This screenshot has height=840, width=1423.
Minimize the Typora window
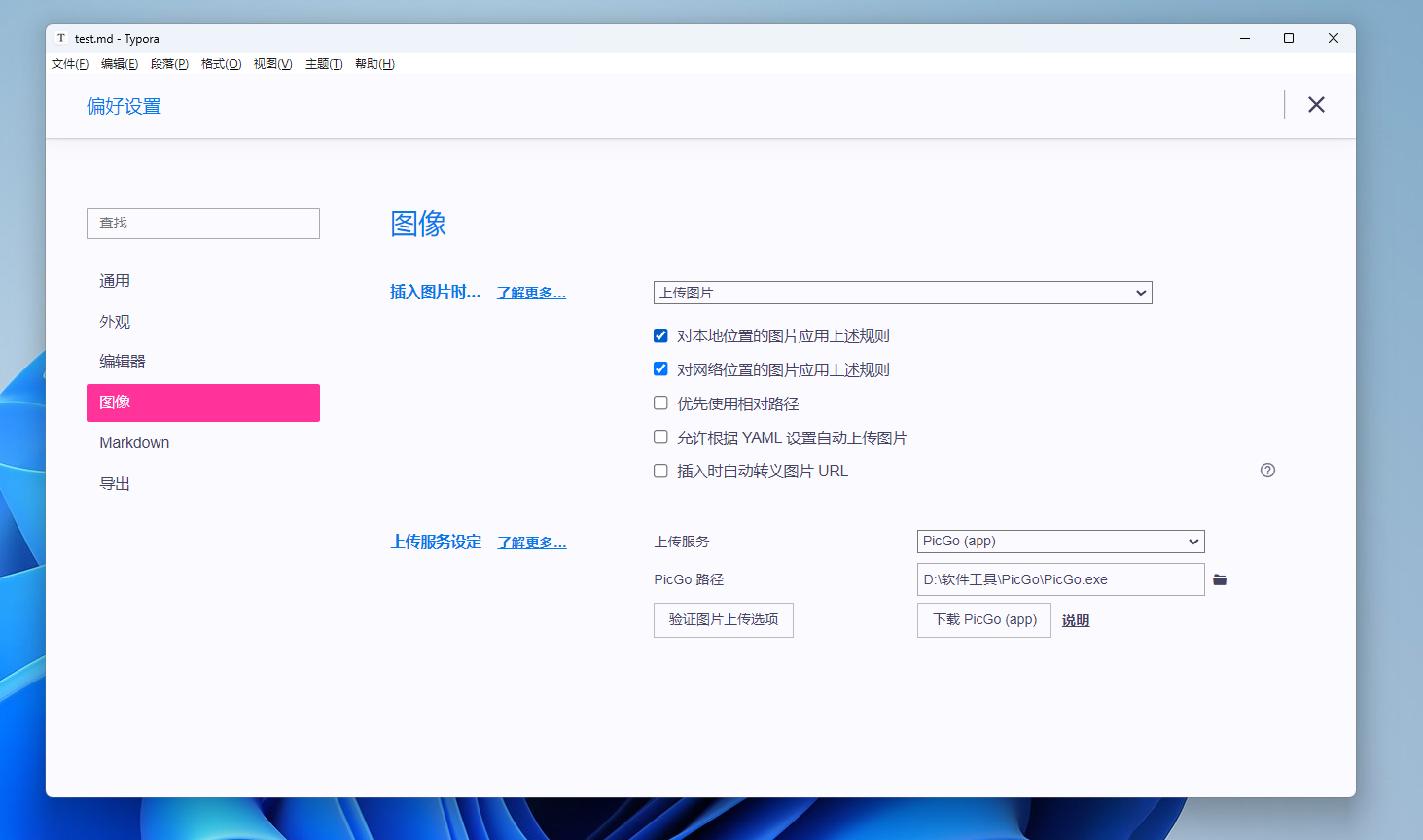[1245, 39]
